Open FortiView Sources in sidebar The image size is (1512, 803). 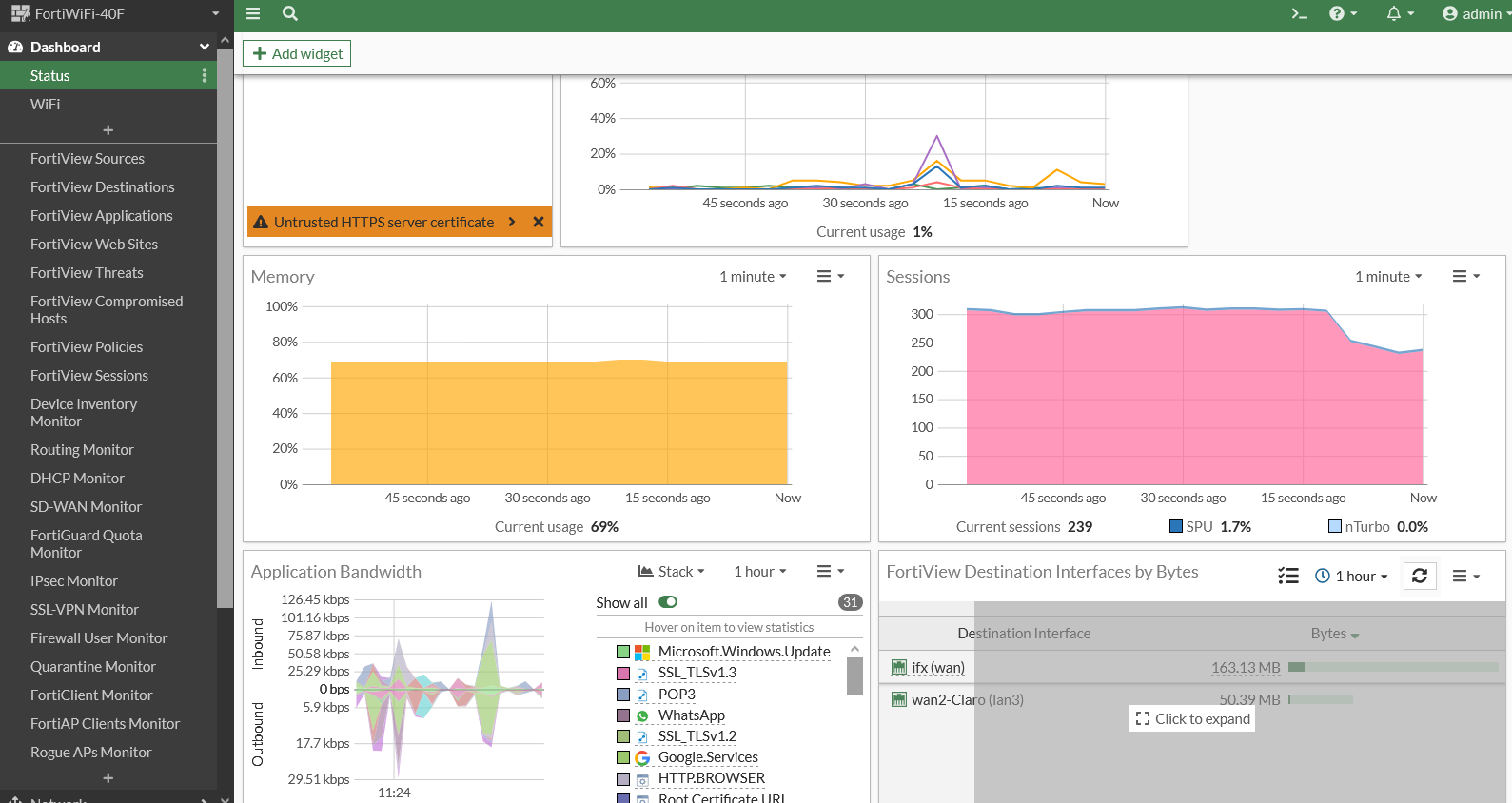coord(88,159)
